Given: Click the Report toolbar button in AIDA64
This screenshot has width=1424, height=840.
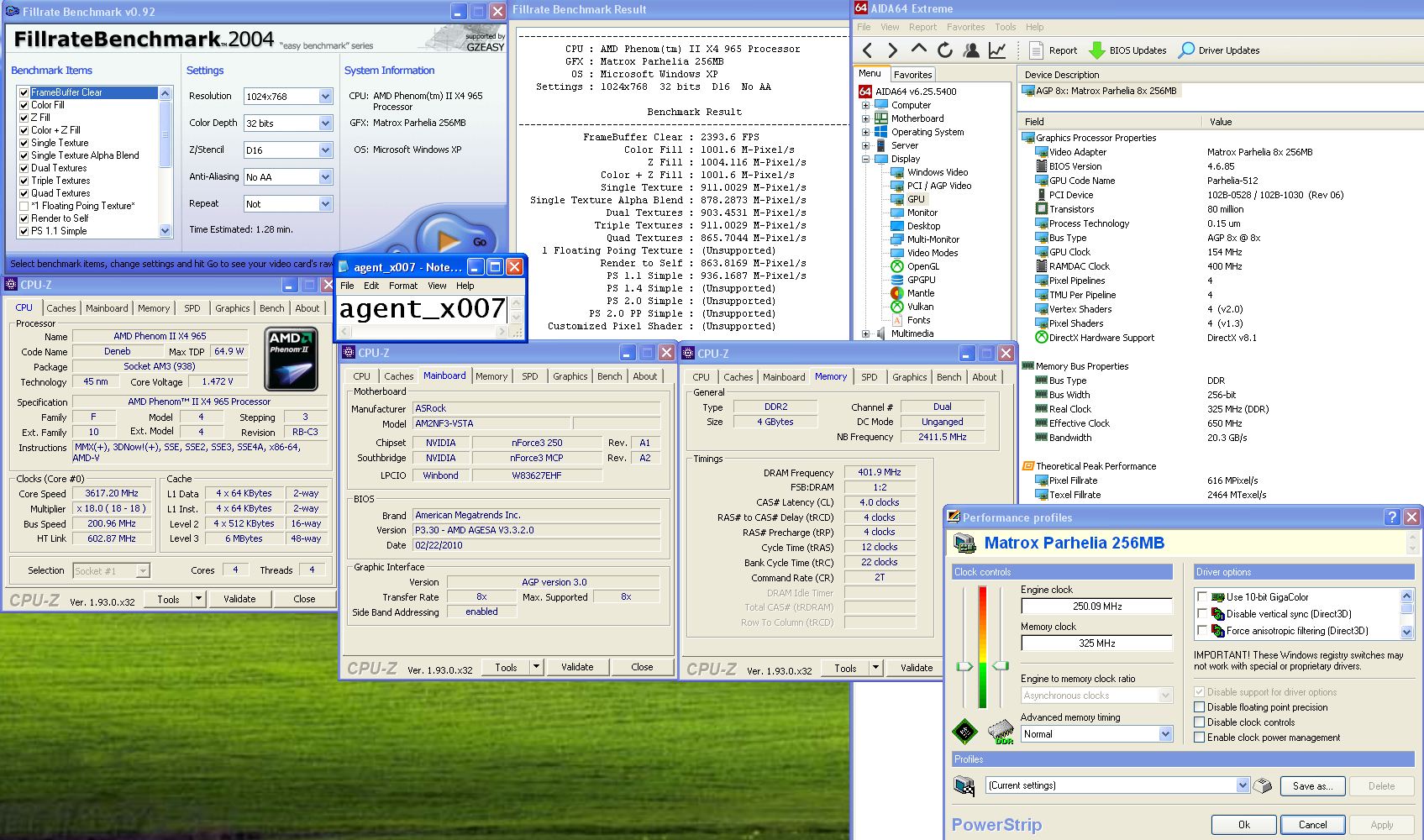Looking at the screenshot, I should [1054, 50].
